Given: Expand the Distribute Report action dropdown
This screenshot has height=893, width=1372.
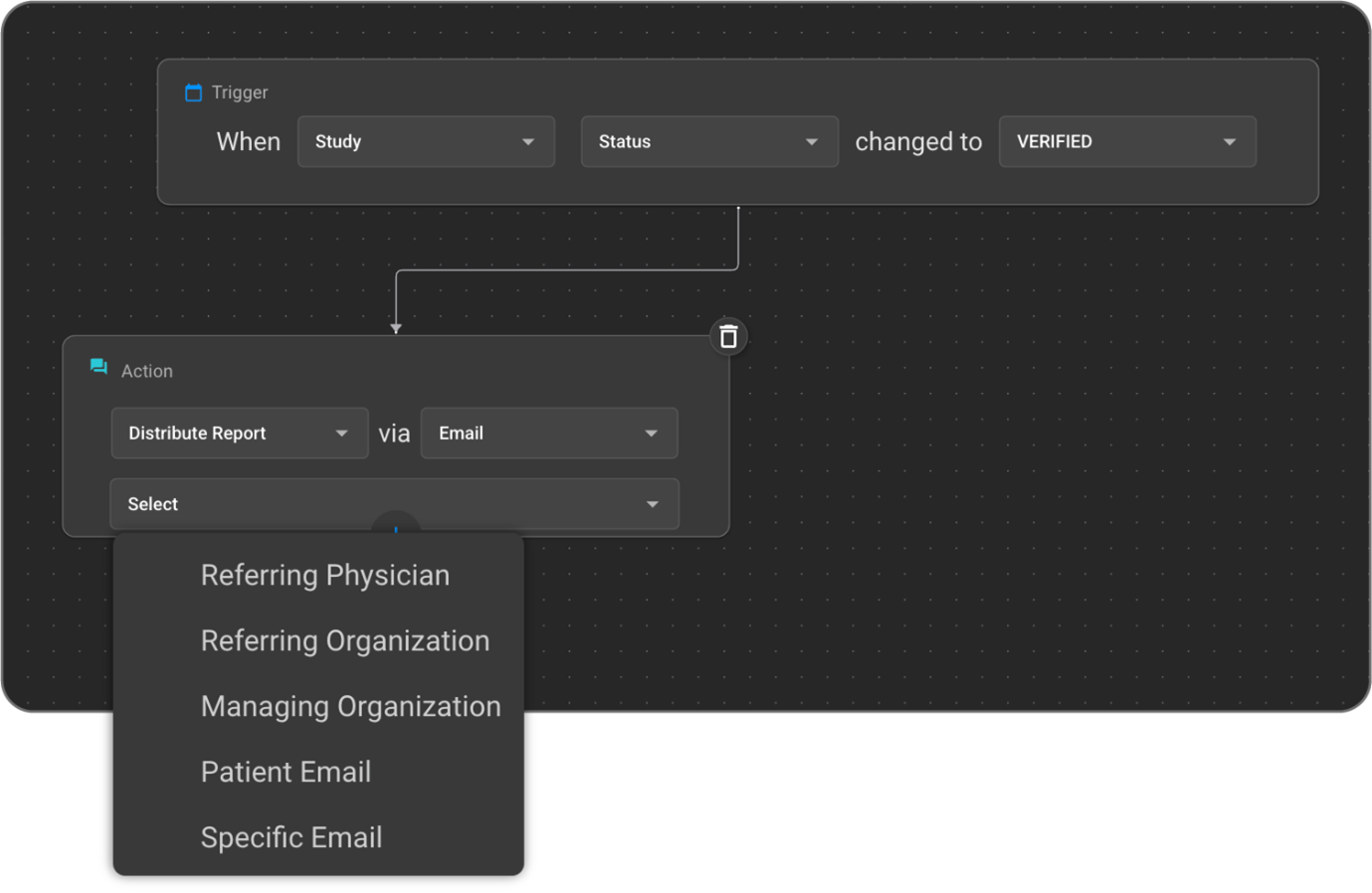Looking at the screenshot, I should tap(239, 434).
